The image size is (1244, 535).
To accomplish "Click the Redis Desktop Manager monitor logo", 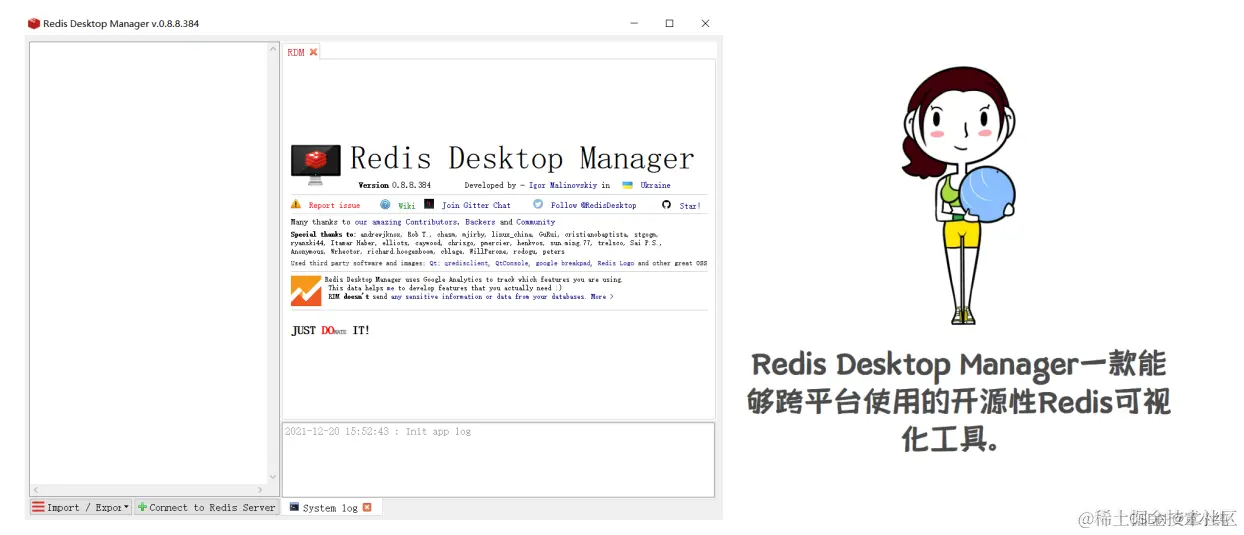I will [315, 165].
